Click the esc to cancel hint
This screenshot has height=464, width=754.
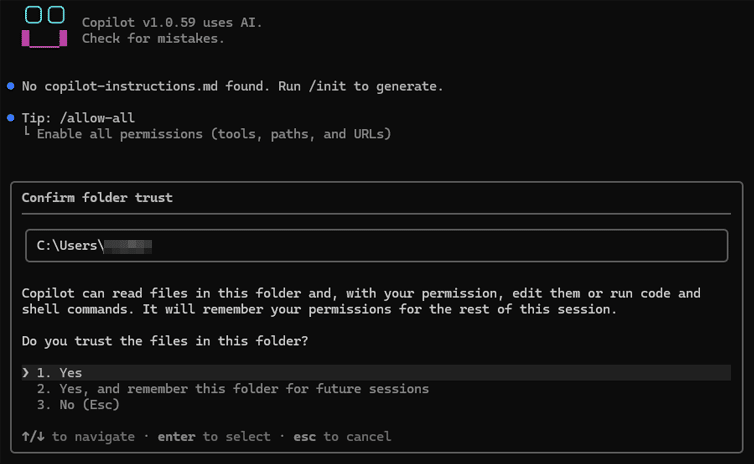point(342,437)
